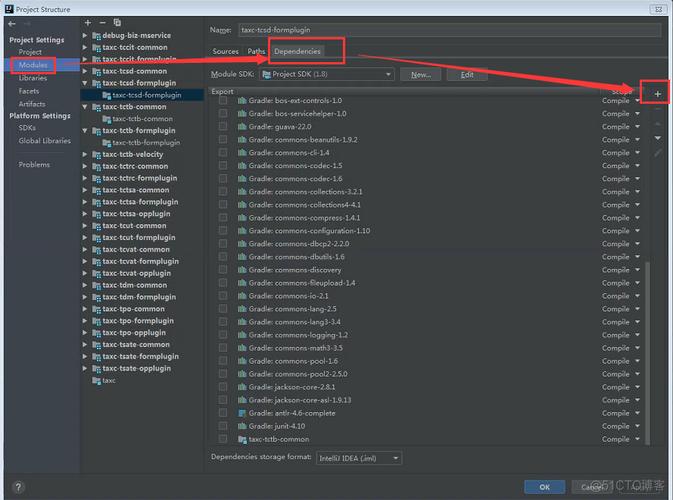The height and width of the screenshot is (500, 673).
Task: Select Libraries under Project Settings
Action: coord(33,78)
